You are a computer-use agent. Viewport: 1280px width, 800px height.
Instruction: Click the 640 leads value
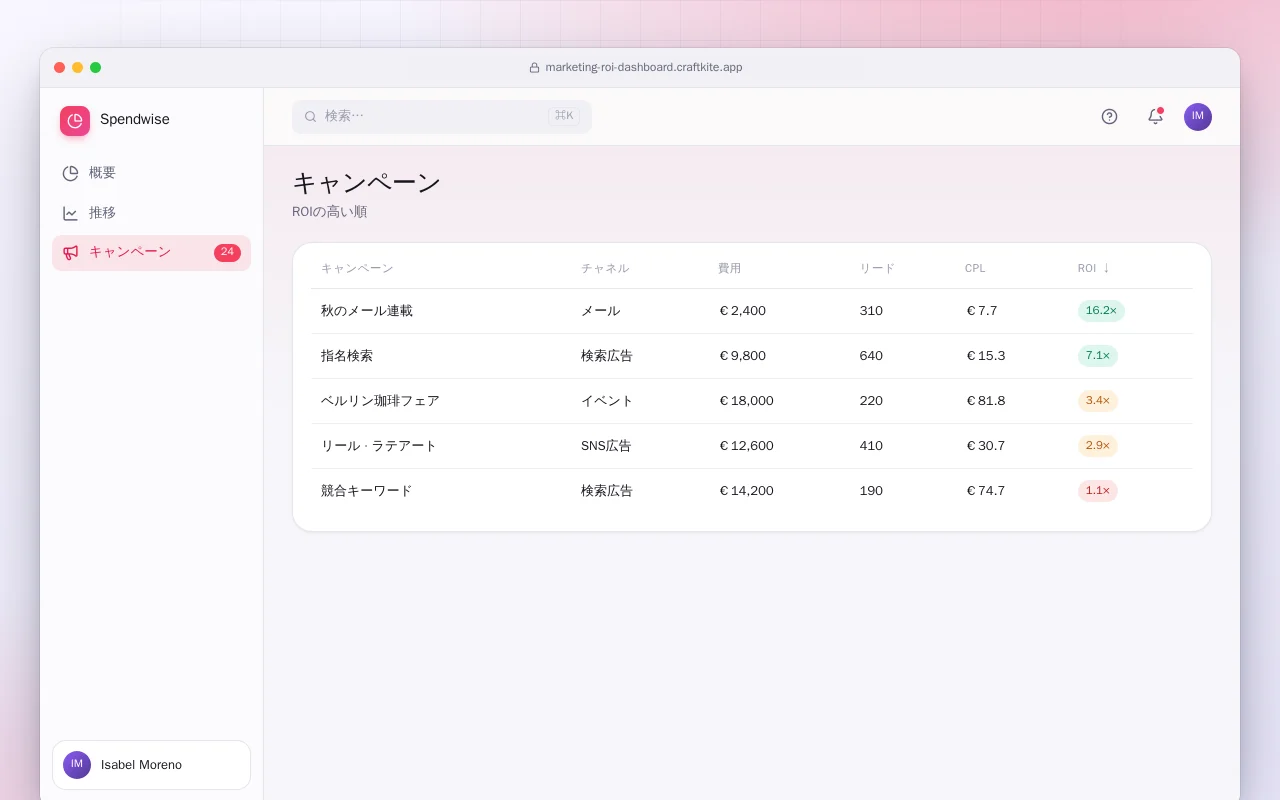tap(871, 356)
